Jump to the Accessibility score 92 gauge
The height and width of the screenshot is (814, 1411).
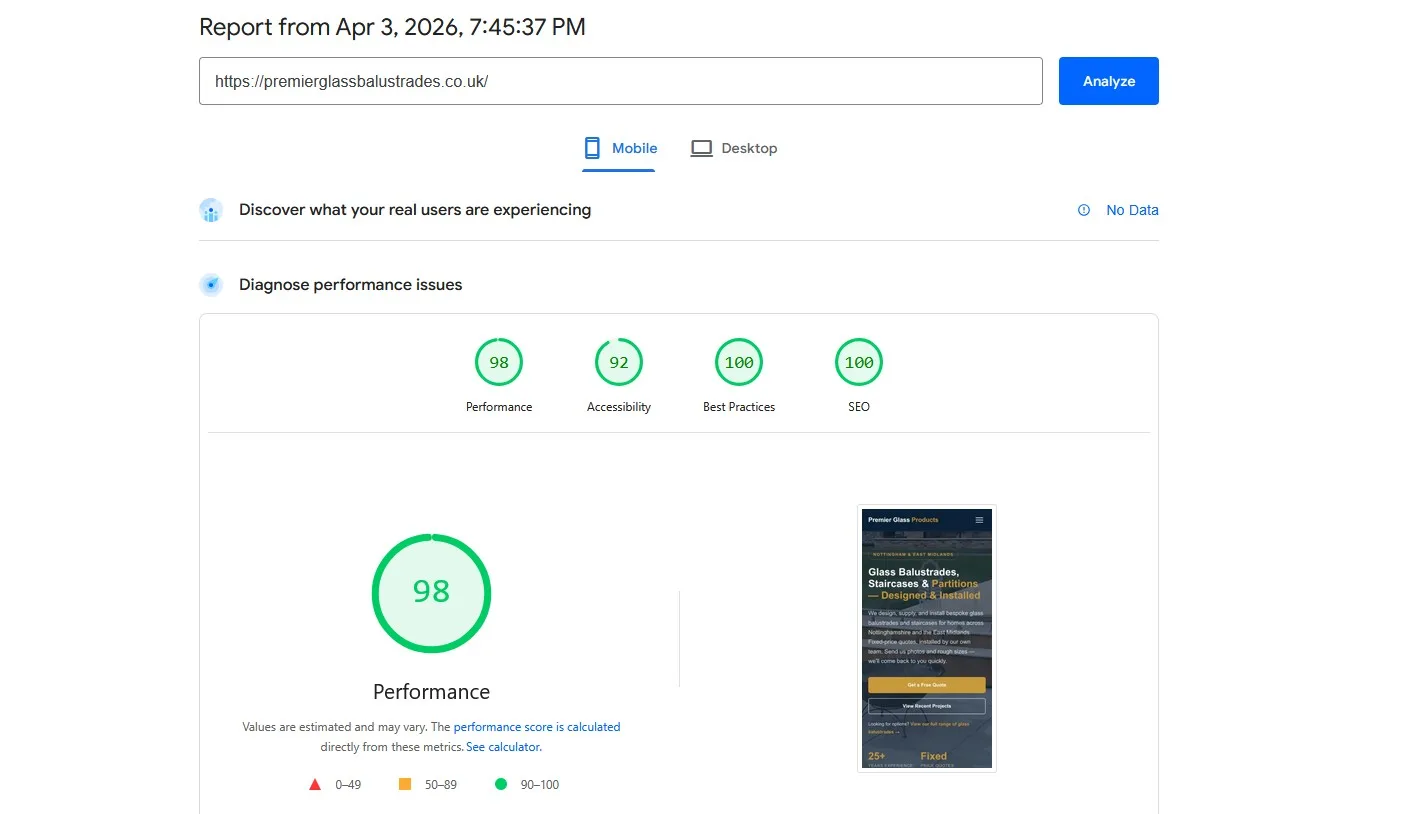point(619,363)
